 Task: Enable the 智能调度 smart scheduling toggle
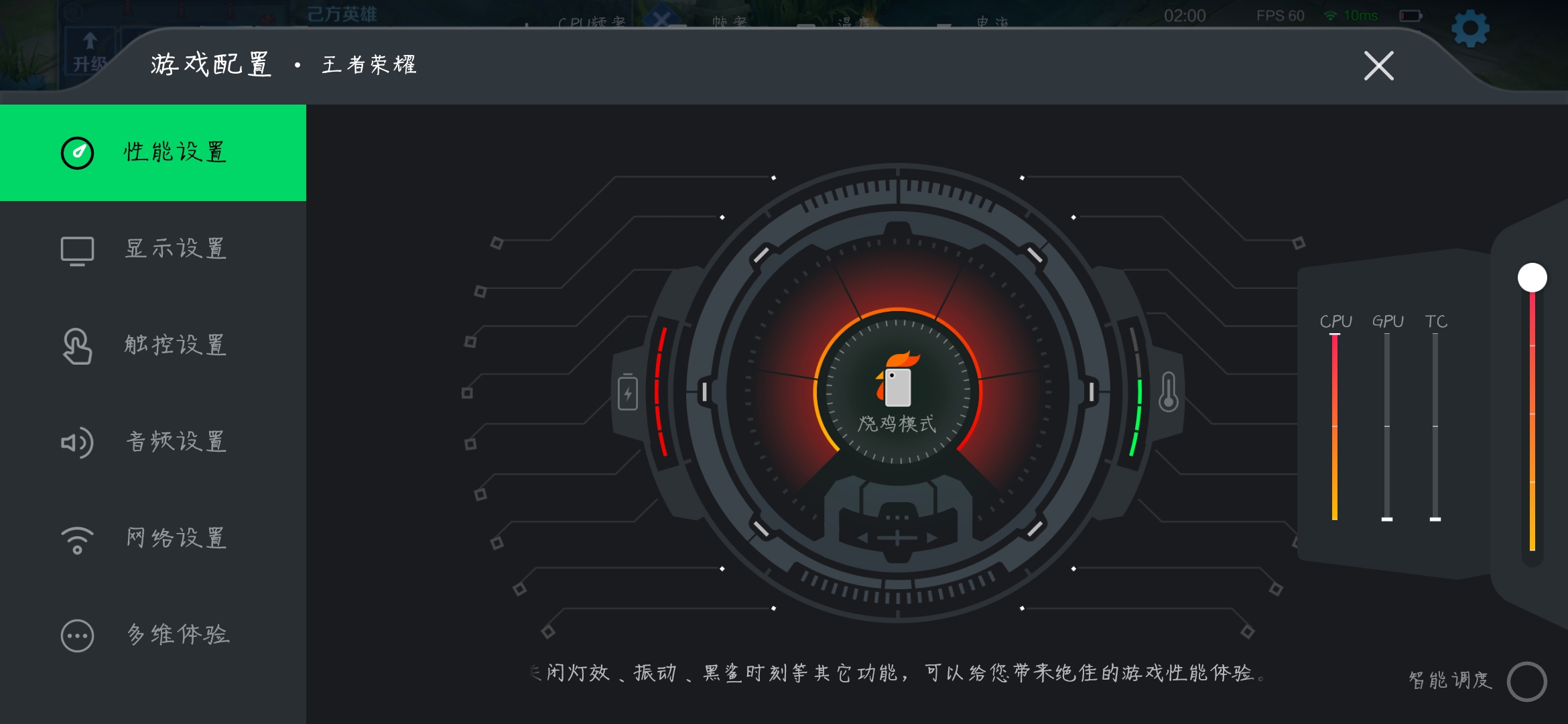[1526, 682]
